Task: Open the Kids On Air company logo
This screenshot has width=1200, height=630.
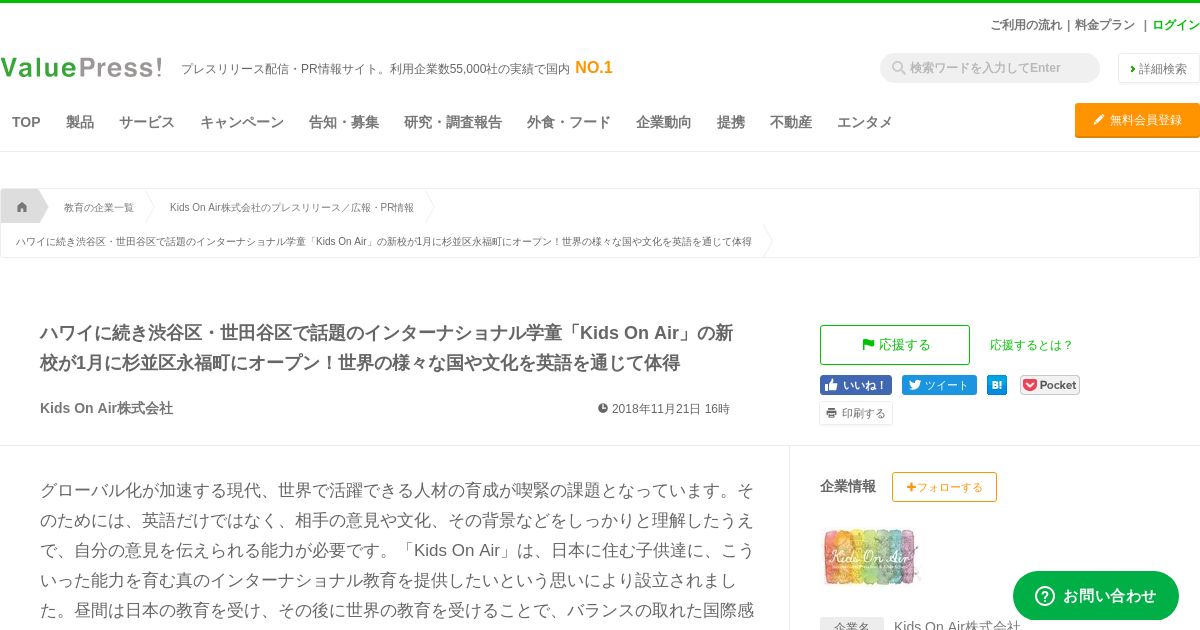Action: click(870, 556)
